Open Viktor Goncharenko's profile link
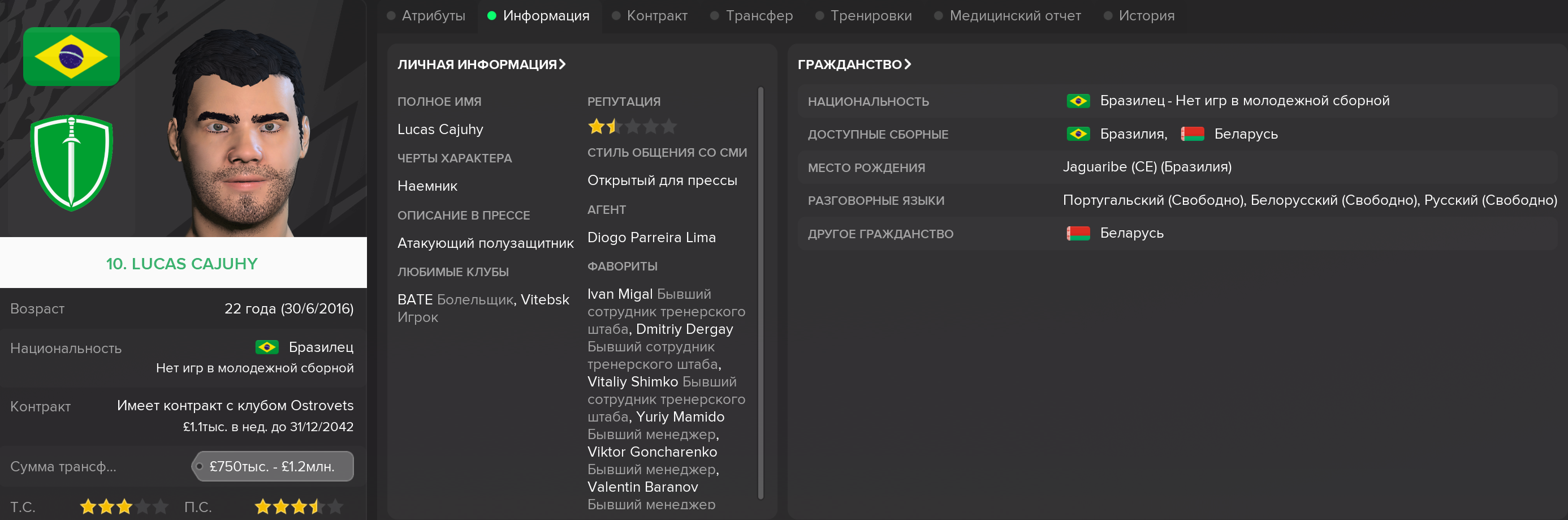The height and width of the screenshot is (520, 1568). [x=652, y=452]
